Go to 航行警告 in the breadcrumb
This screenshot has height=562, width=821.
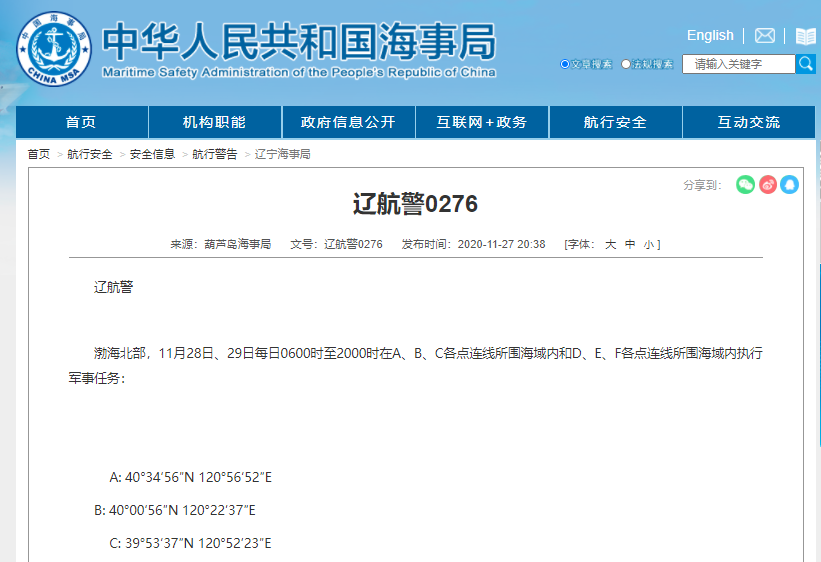215,154
